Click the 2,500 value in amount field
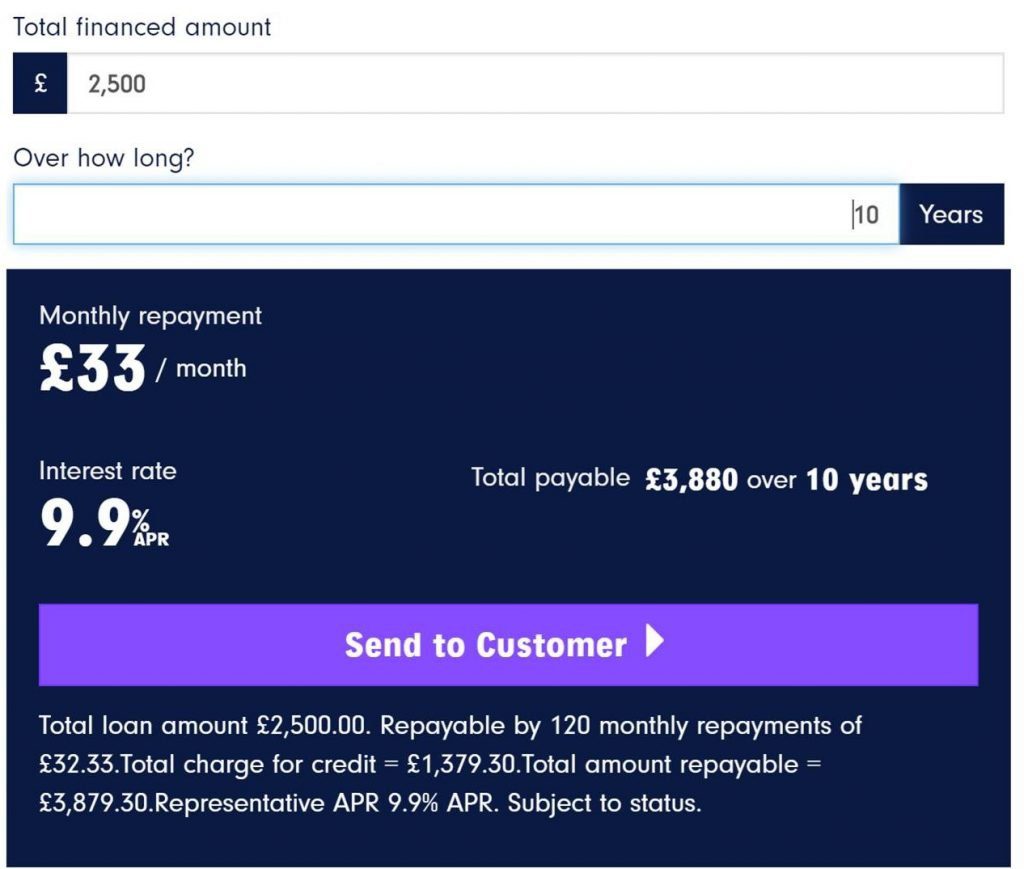The height and width of the screenshot is (869, 1024). tap(117, 84)
